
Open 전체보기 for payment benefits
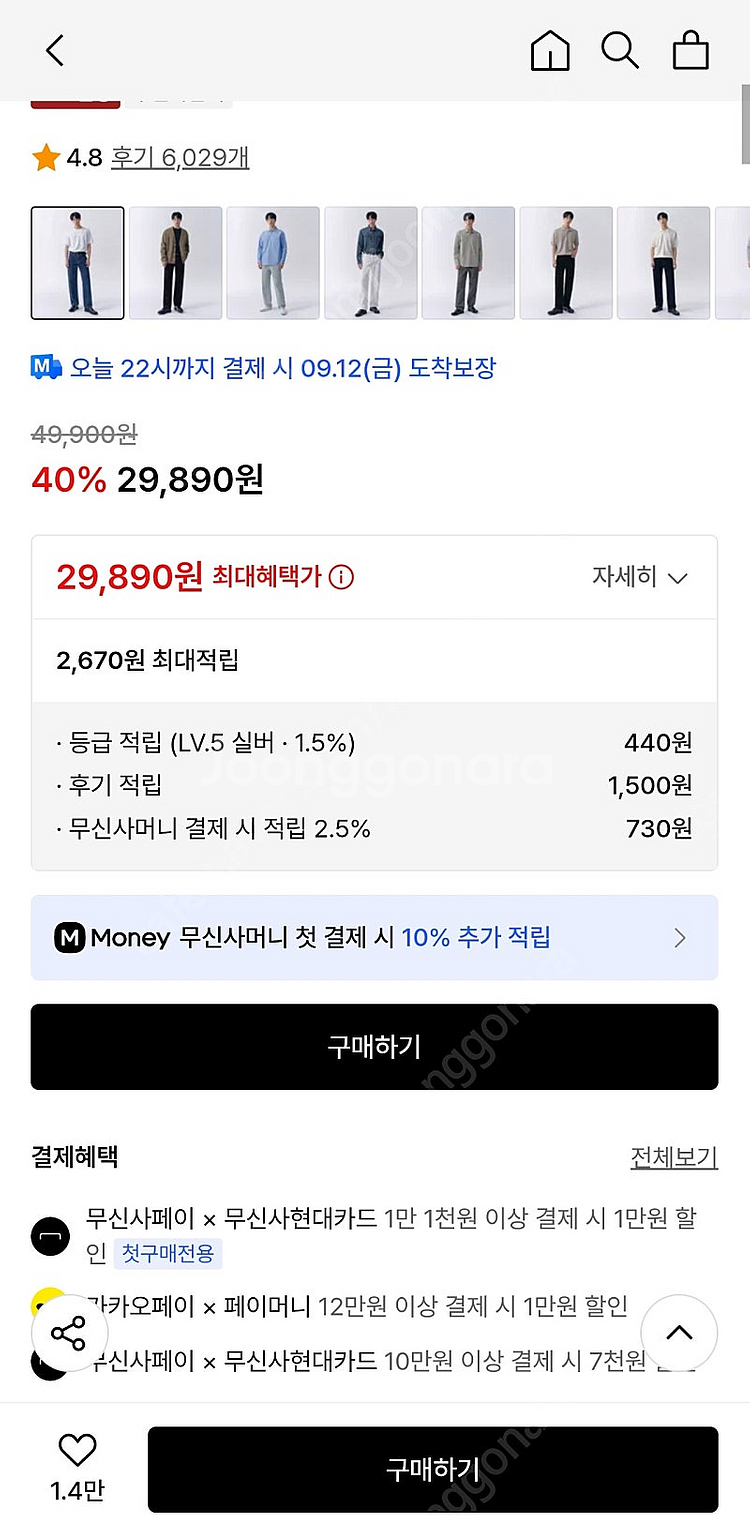click(673, 1157)
